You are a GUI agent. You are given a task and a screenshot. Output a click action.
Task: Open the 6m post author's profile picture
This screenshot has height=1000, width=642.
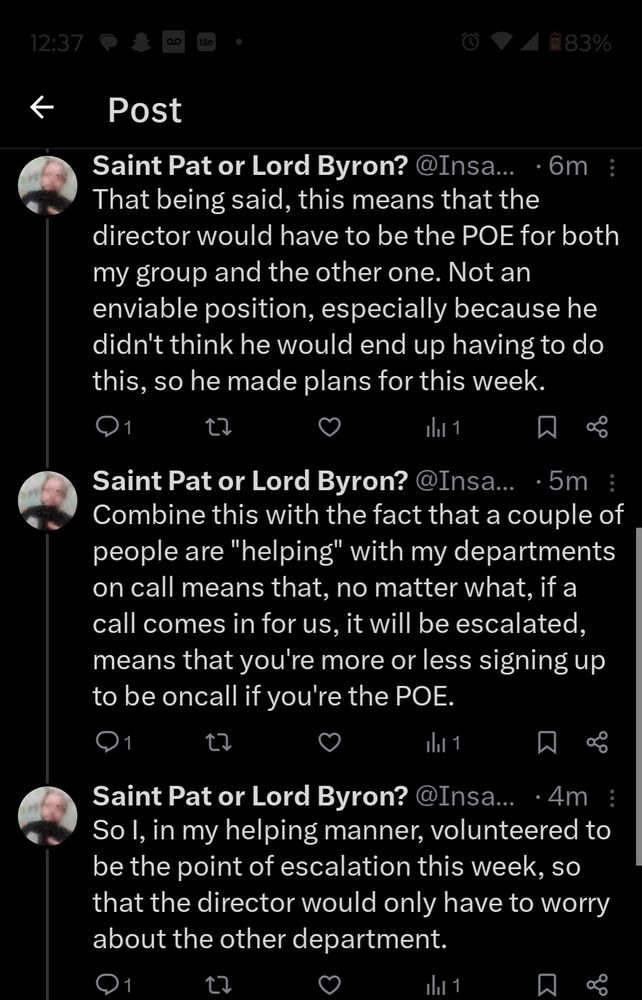point(48,185)
